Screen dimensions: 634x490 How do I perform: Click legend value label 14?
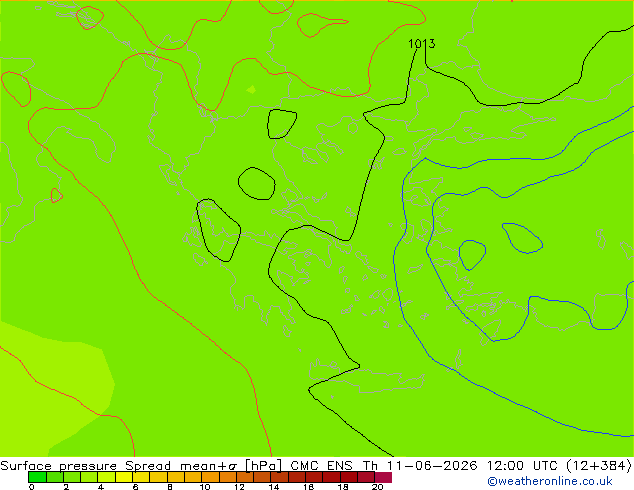pos(274,487)
